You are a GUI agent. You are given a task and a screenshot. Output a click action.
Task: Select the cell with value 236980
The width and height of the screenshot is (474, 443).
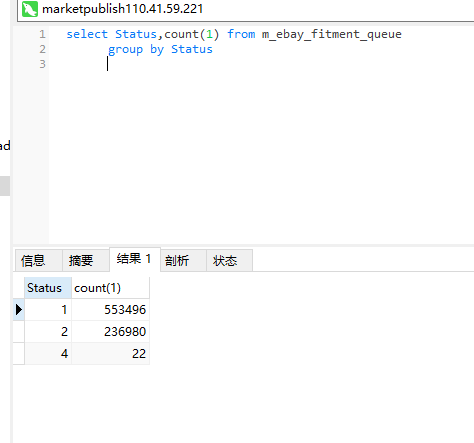[x=110, y=332]
